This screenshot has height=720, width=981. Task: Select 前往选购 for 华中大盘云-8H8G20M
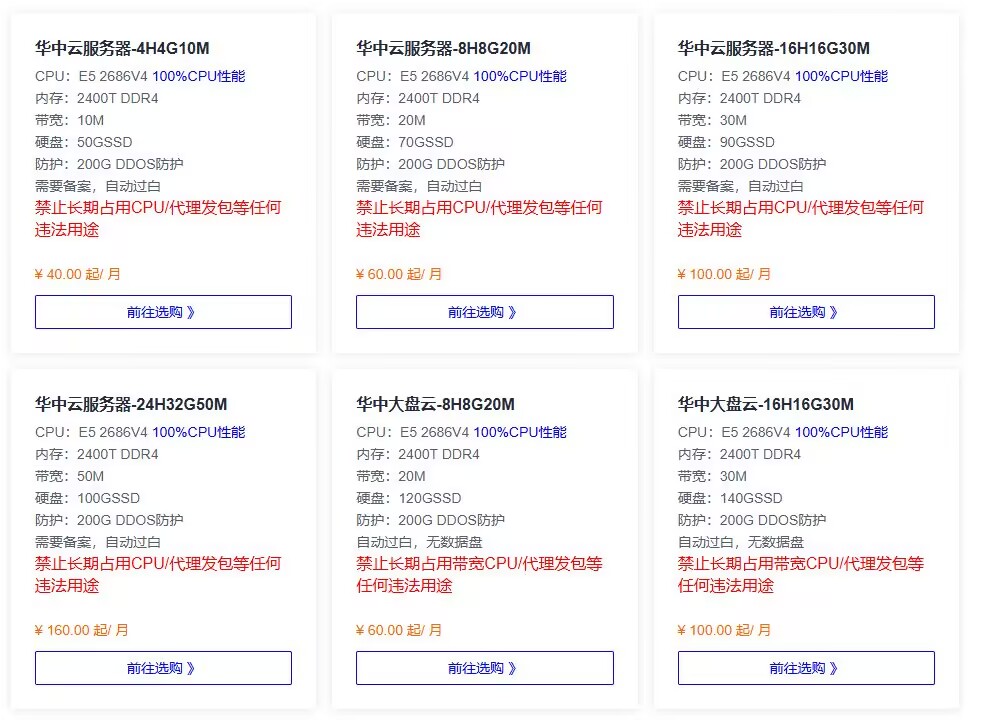point(484,668)
